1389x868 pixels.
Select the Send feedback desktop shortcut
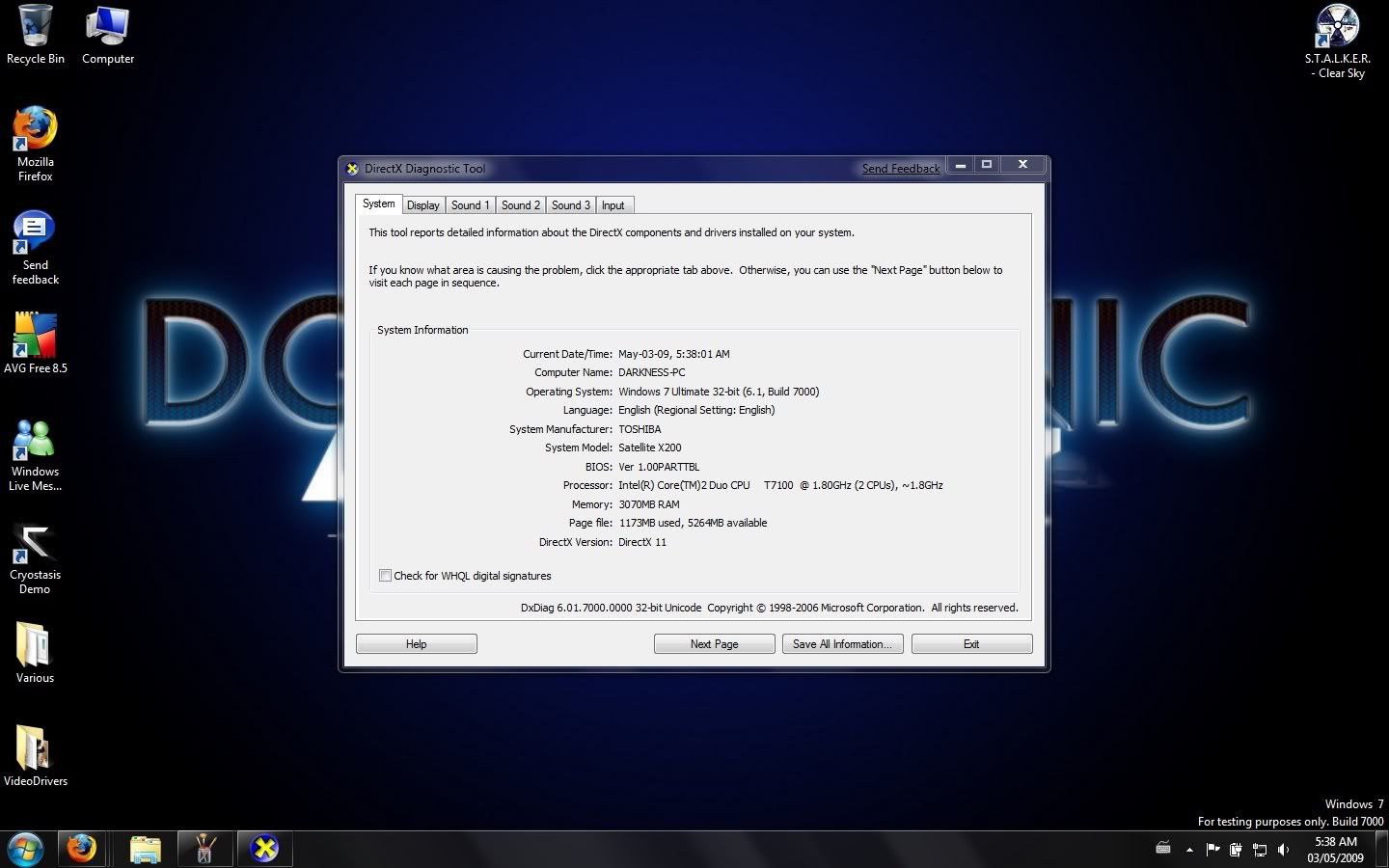click(x=35, y=248)
